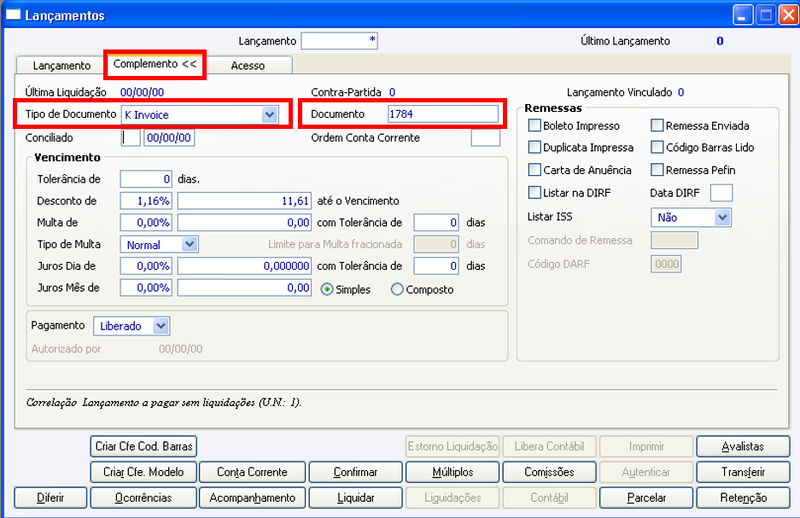Click the Desconto value field 11,61
800x518 pixels.
[244, 201]
